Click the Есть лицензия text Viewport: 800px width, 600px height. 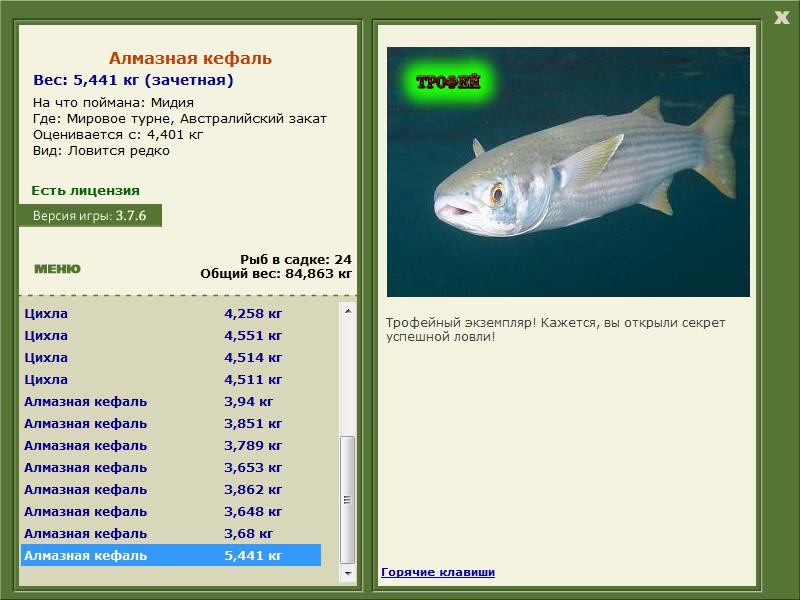coord(85,190)
